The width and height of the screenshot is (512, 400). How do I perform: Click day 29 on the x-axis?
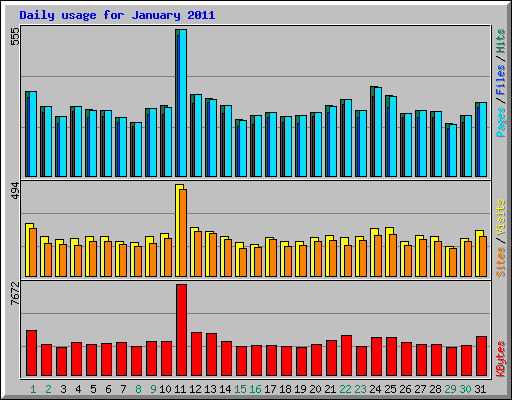click(450, 389)
